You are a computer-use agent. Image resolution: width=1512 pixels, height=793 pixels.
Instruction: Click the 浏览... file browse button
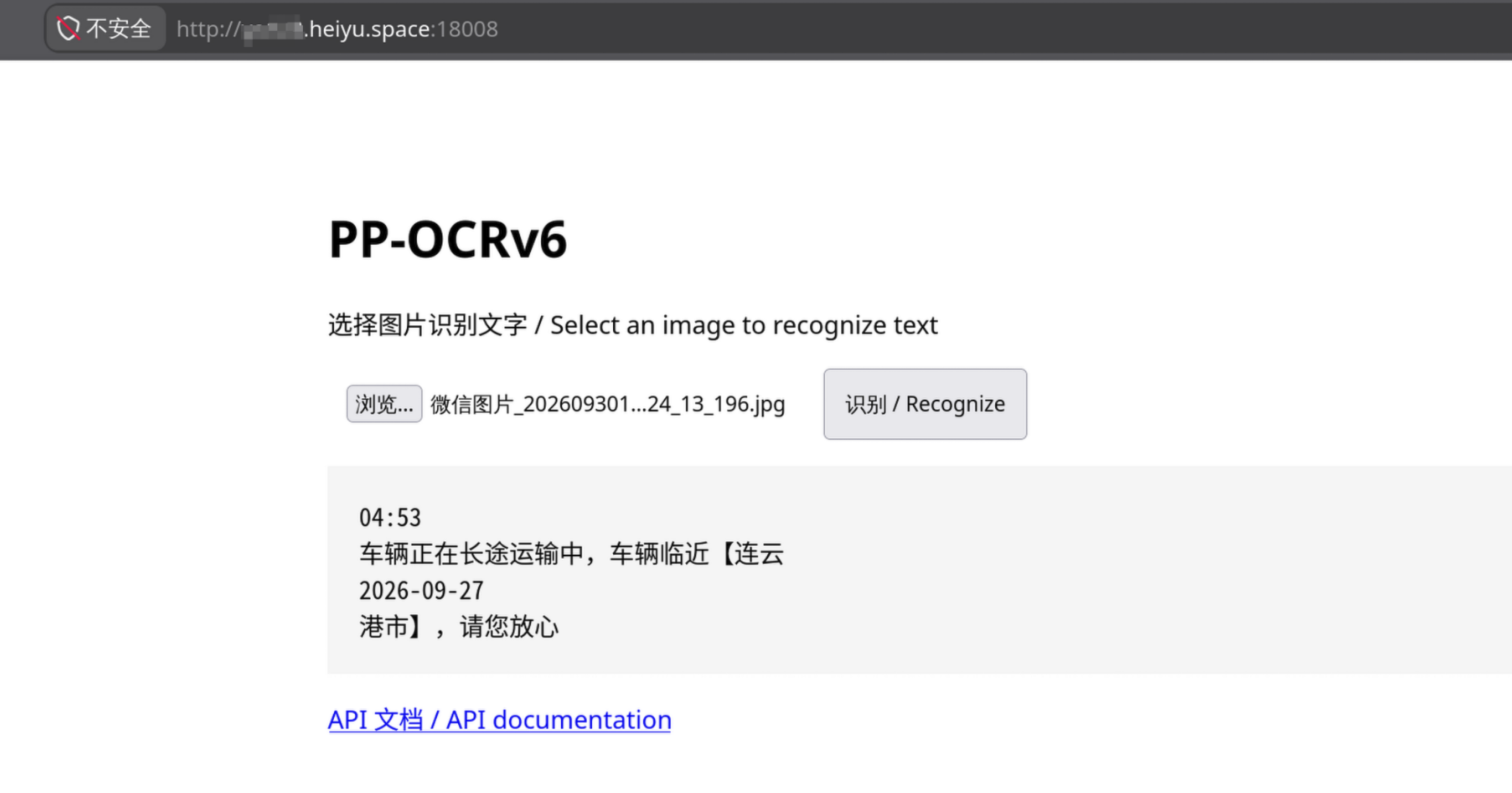pos(384,404)
